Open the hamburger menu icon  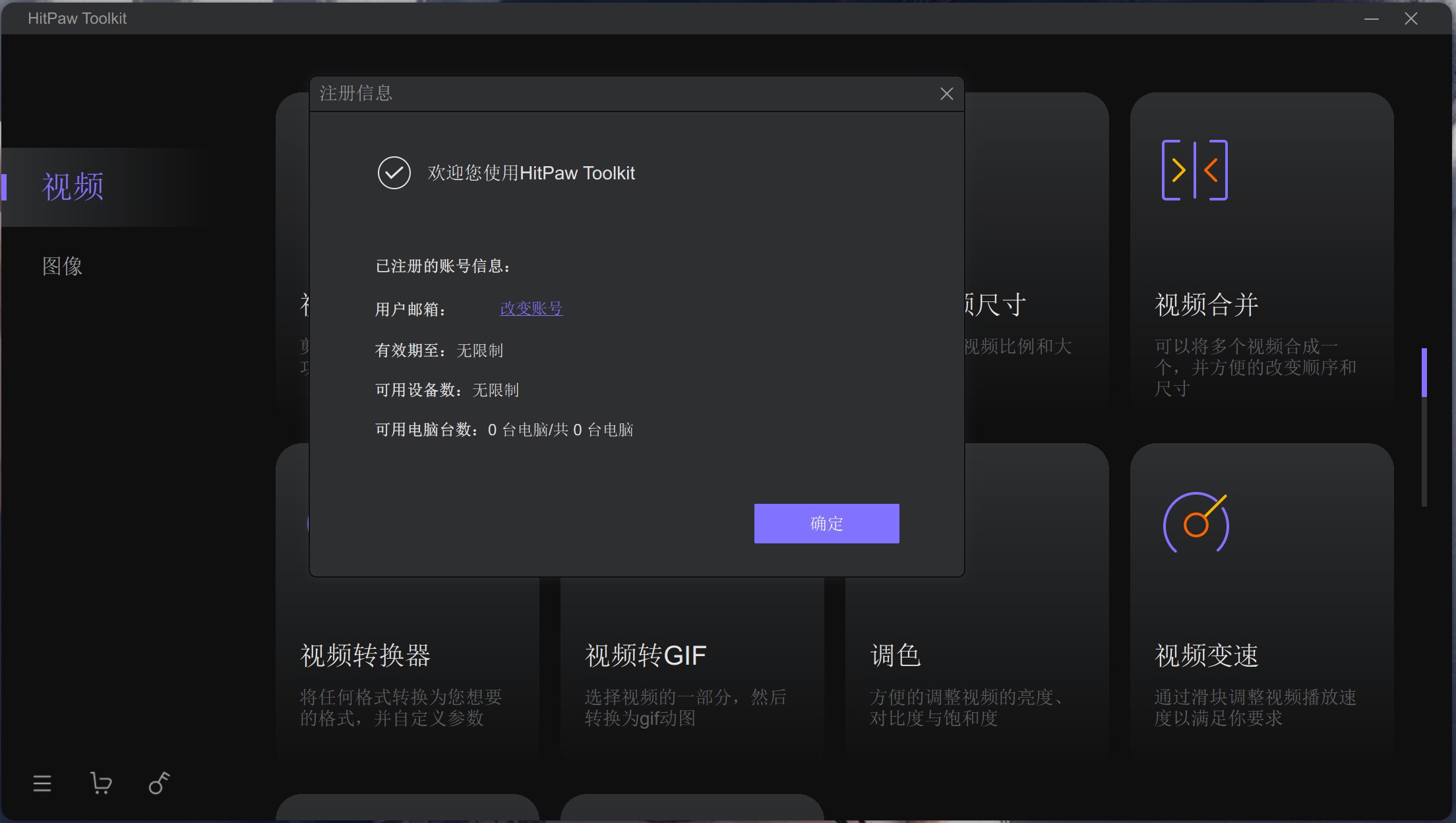42,783
